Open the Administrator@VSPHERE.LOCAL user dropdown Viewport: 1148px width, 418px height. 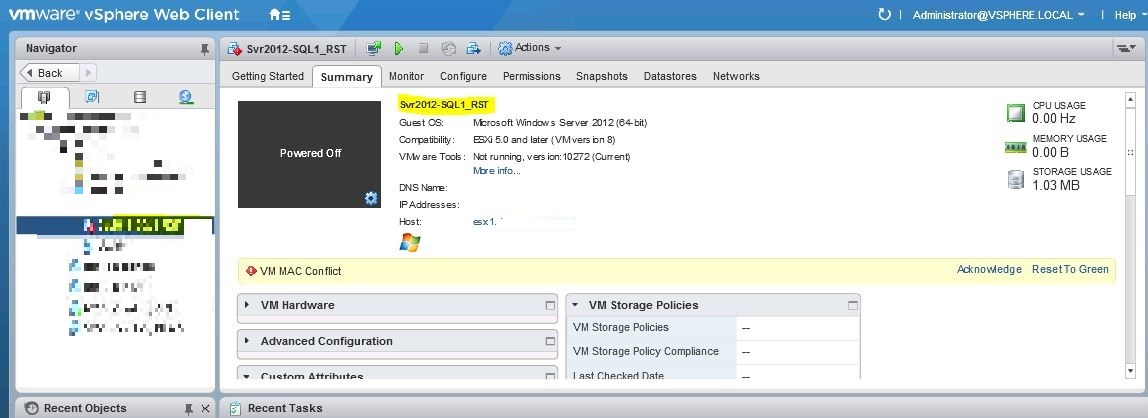[999, 15]
